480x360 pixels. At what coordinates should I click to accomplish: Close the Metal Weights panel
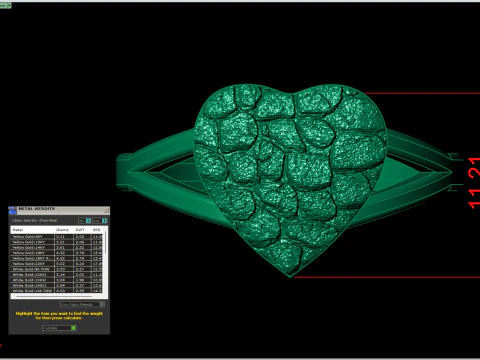click(106, 210)
